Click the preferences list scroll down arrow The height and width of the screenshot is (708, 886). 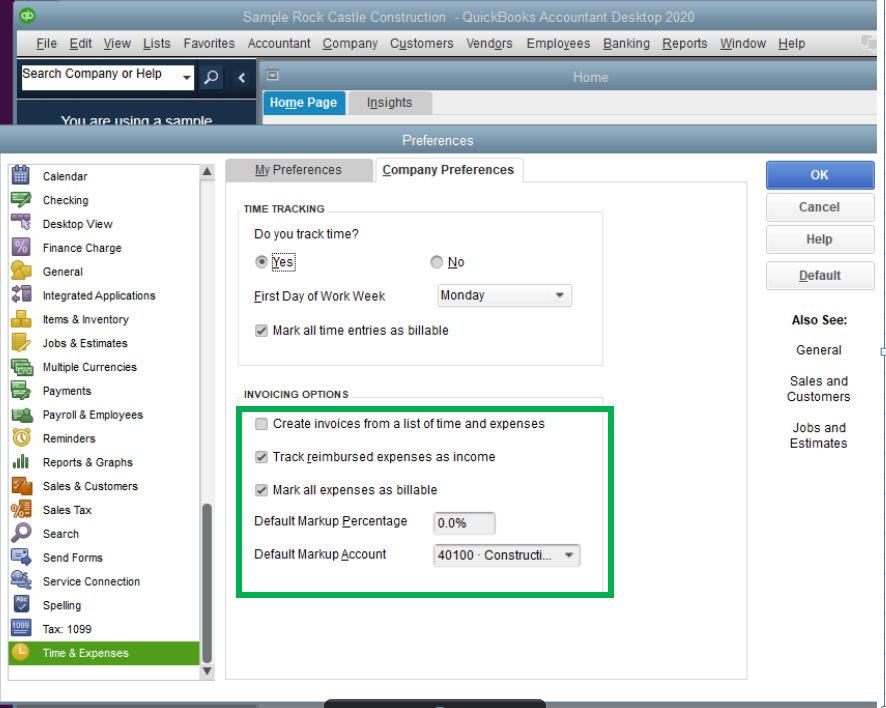pyautogui.click(x=207, y=671)
